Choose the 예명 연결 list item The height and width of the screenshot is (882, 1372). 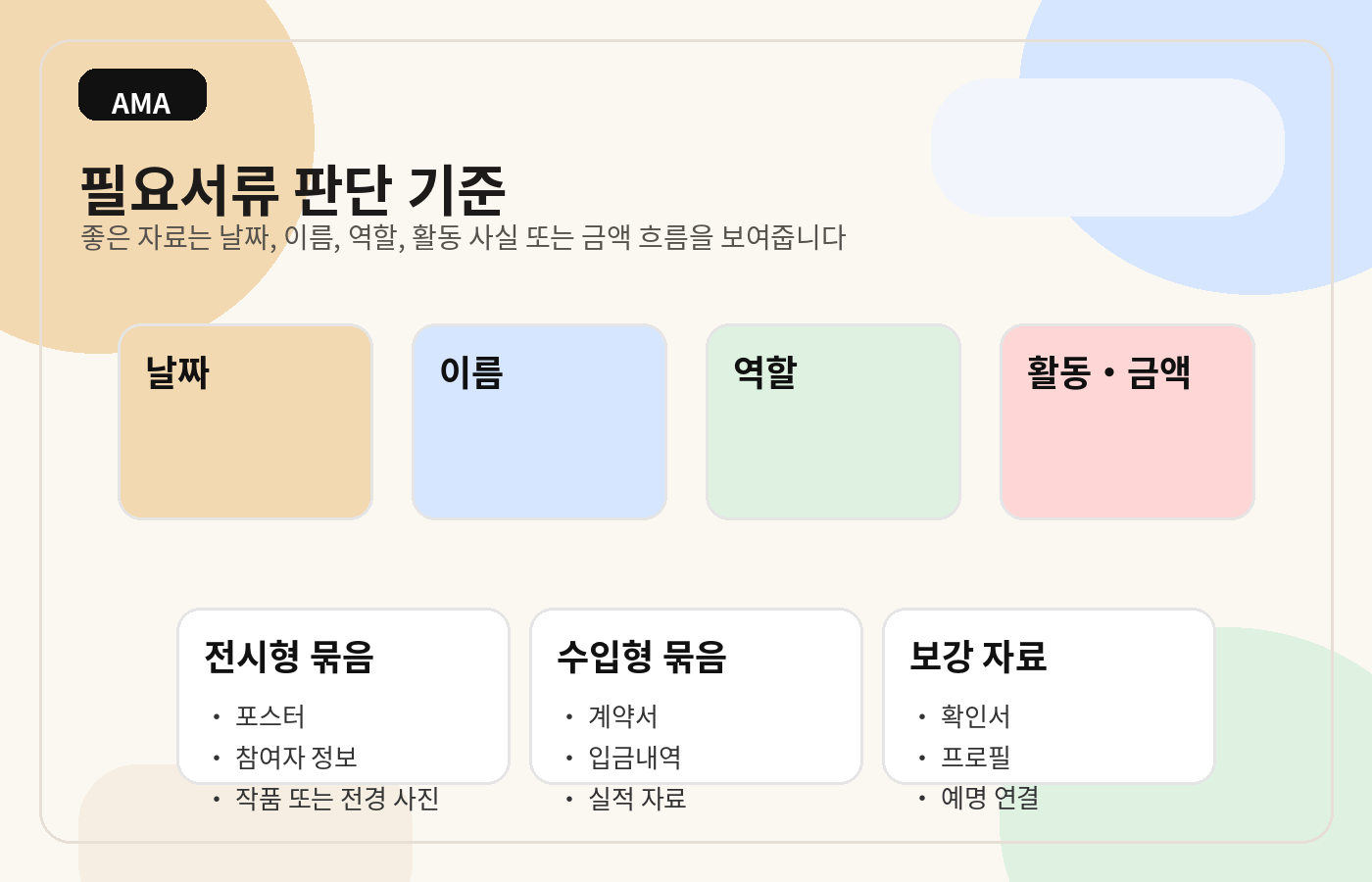click(990, 799)
